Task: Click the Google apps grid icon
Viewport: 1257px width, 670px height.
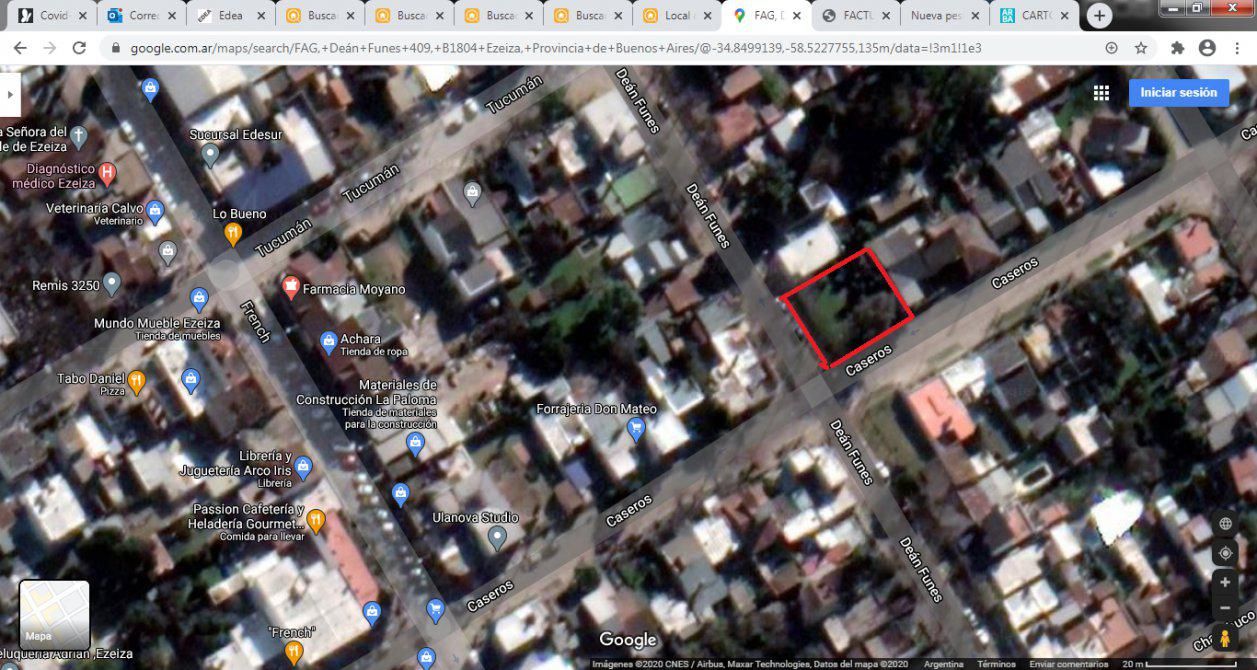Action: tap(1101, 93)
